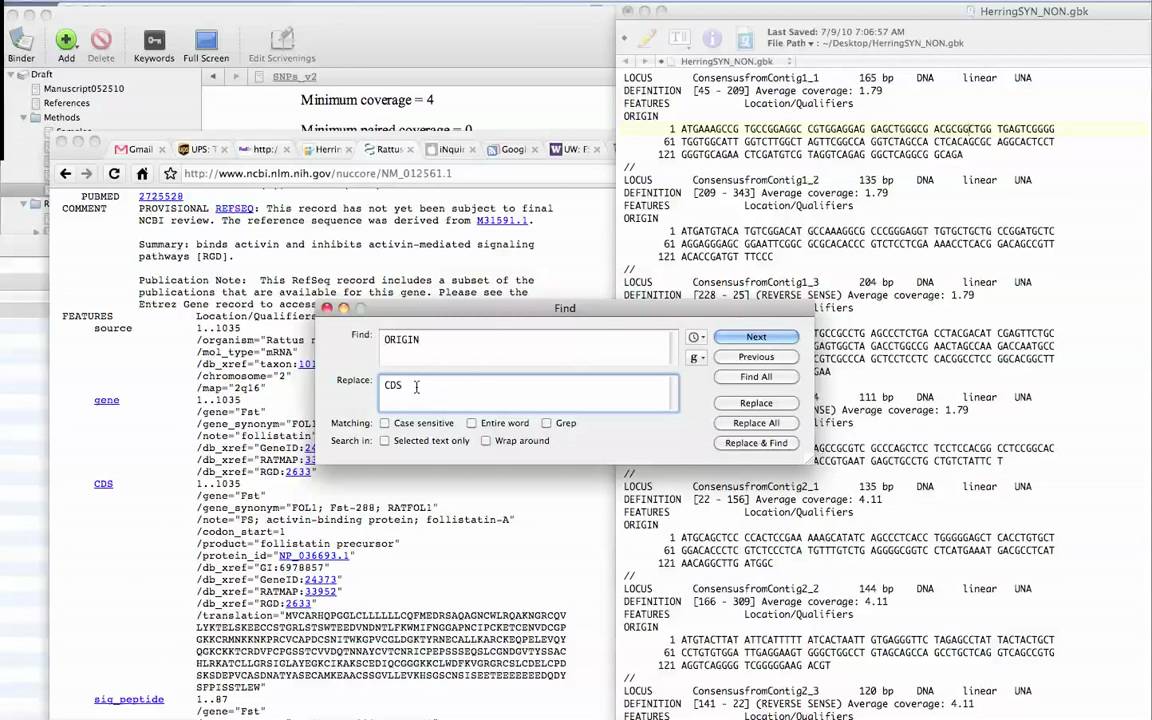The image size is (1152, 720).
Task: Open the Add button dropdown arrow in Scrivener
Action: [78, 45]
